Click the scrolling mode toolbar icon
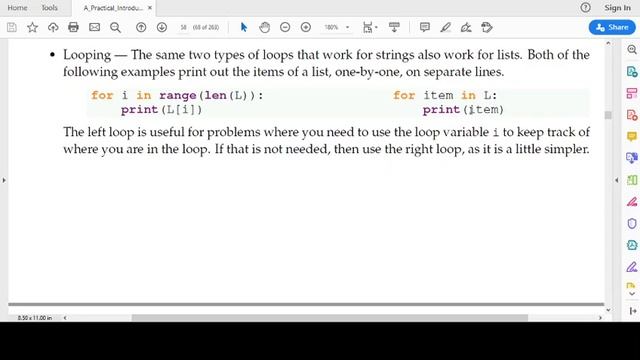The image size is (640, 360). click(x=394, y=27)
